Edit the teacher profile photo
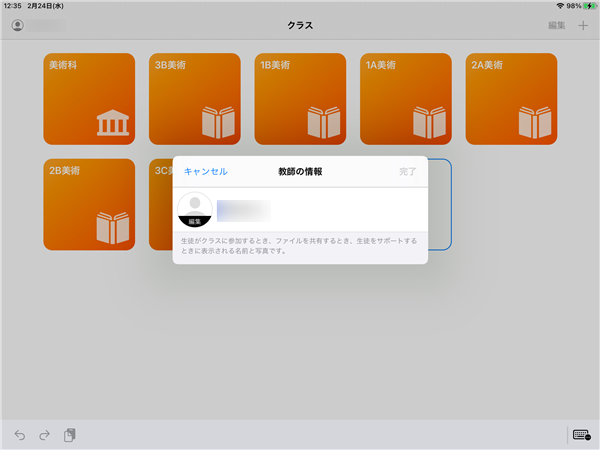This screenshot has height=450, width=600. click(x=195, y=210)
